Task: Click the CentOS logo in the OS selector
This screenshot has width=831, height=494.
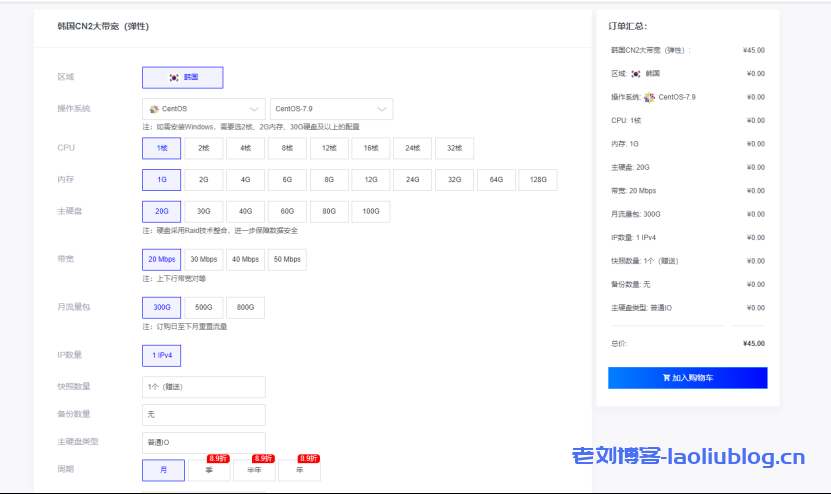Action: pos(154,109)
